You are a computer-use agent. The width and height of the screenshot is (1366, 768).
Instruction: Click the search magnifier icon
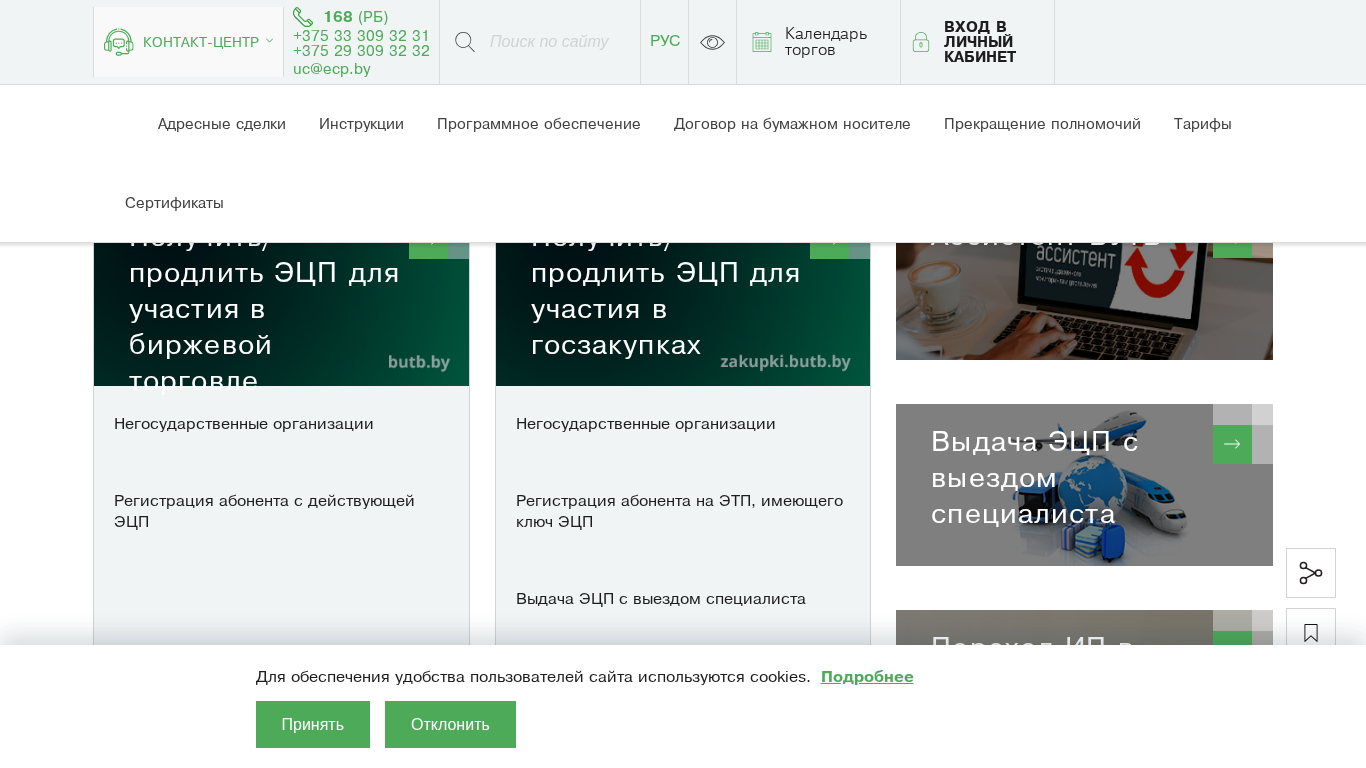[x=465, y=42]
